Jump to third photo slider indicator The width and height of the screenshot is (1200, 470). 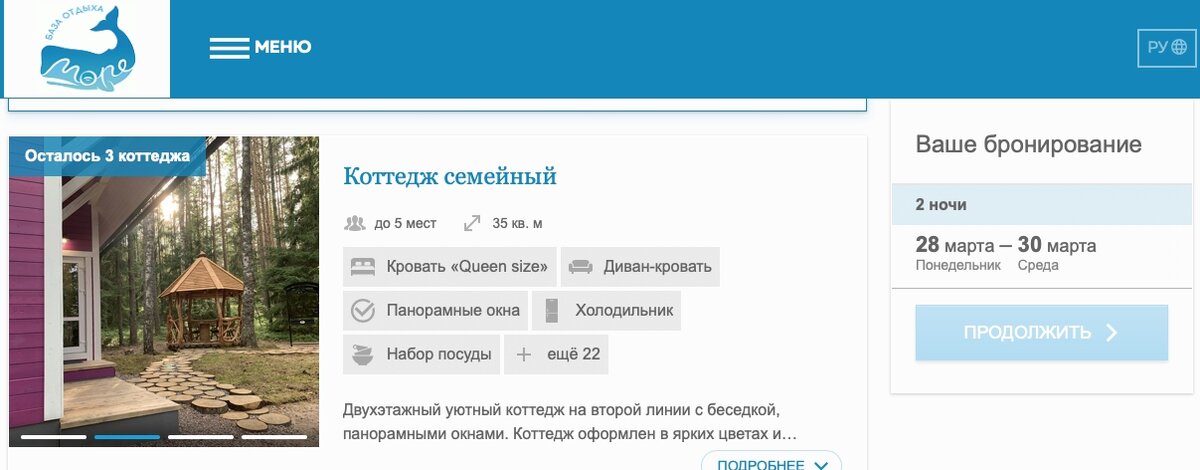tap(200, 437)
